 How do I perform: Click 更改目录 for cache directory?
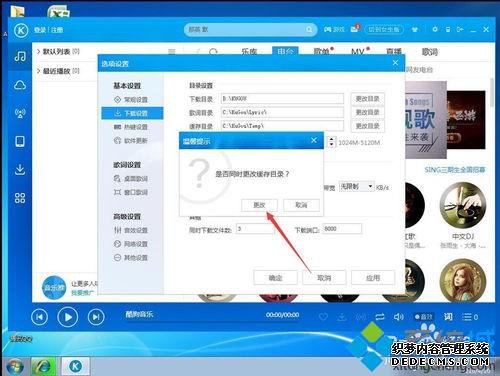pyautogui.click(x=367, y=126)
